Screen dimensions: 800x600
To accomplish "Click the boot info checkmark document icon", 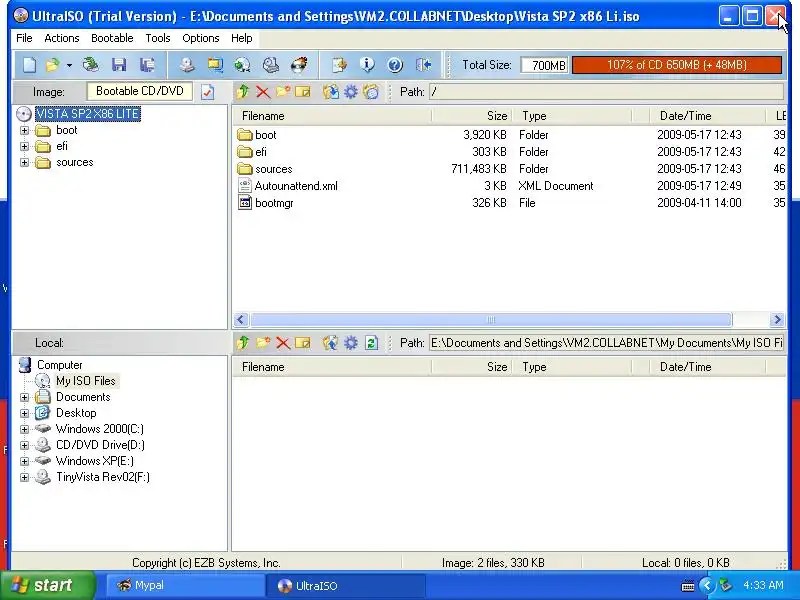I will coord(208,92).
